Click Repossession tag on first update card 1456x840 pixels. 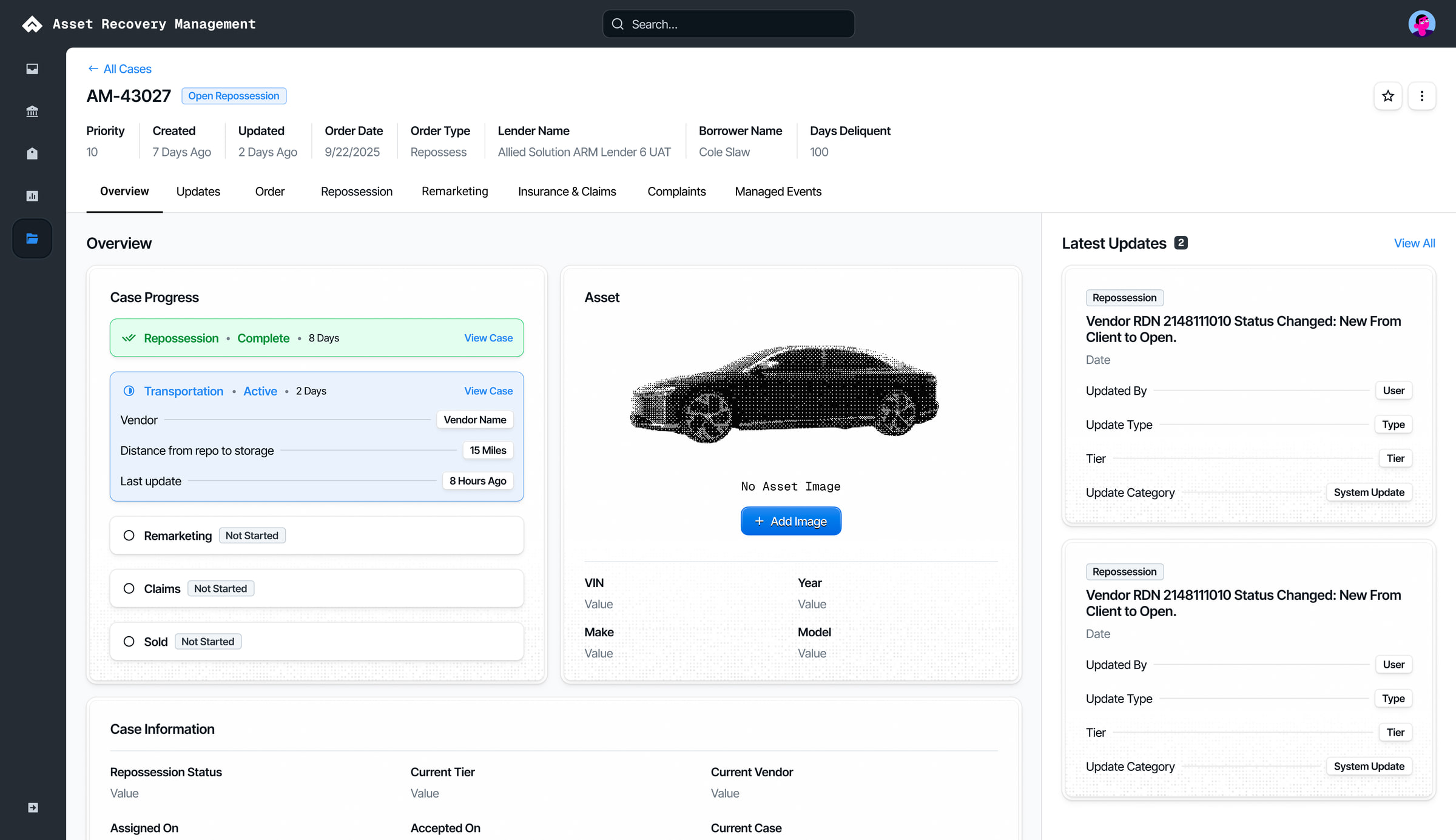pos(1125,298)
